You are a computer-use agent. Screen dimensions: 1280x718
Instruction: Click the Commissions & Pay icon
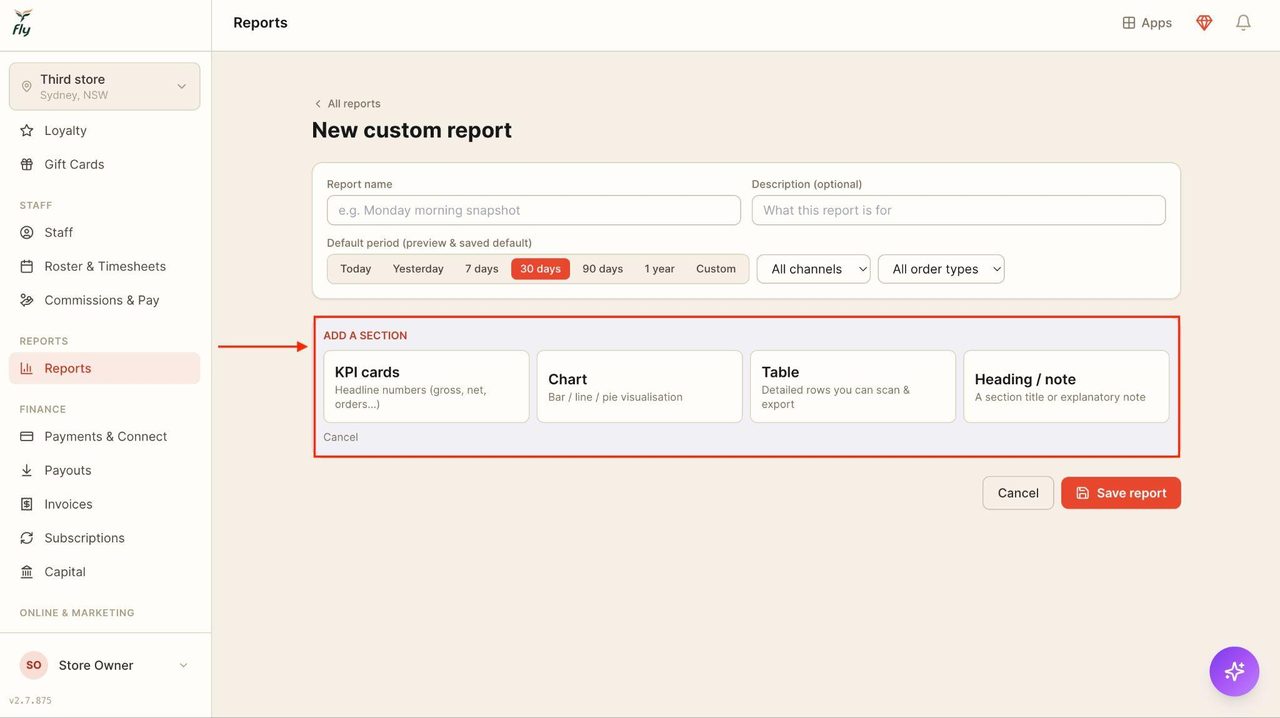pyautogui.click(x=27, y=300)
